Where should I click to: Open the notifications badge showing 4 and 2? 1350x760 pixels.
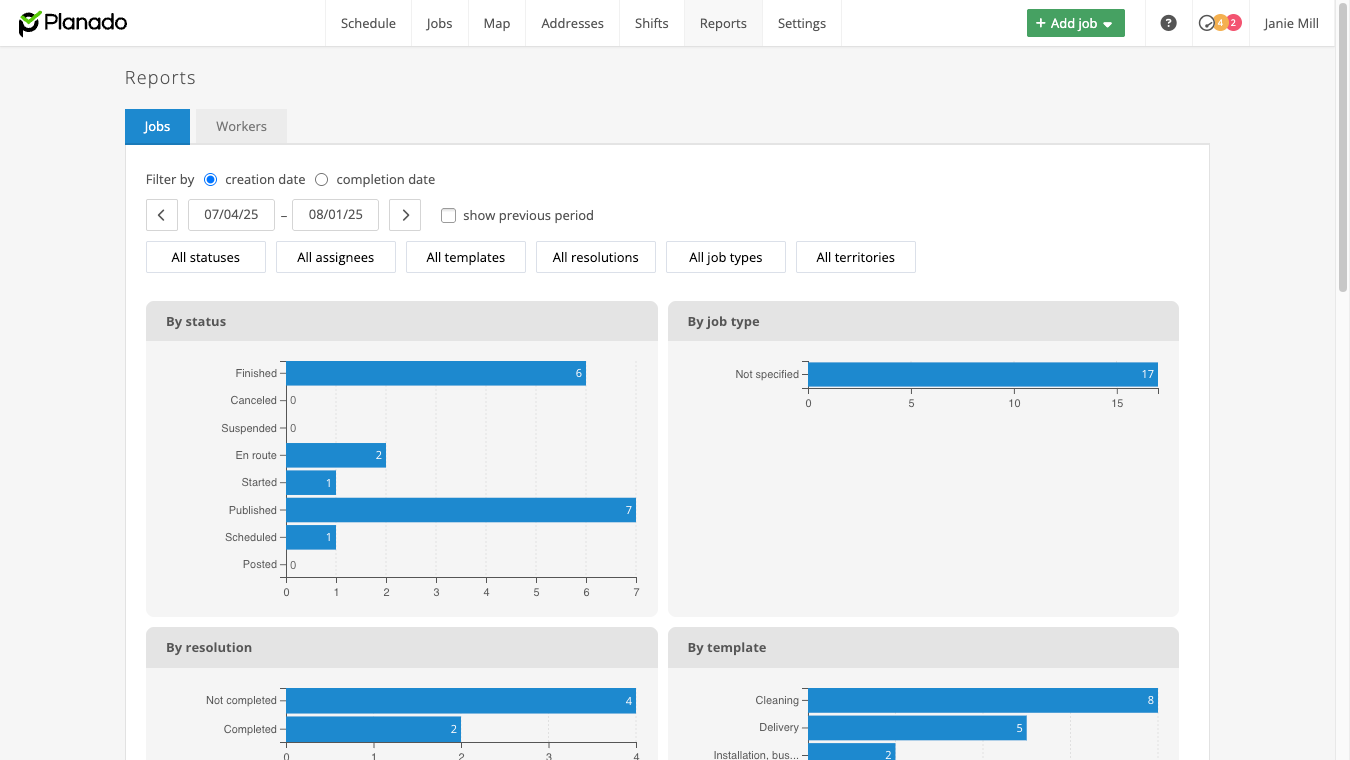click(1220, 23)
